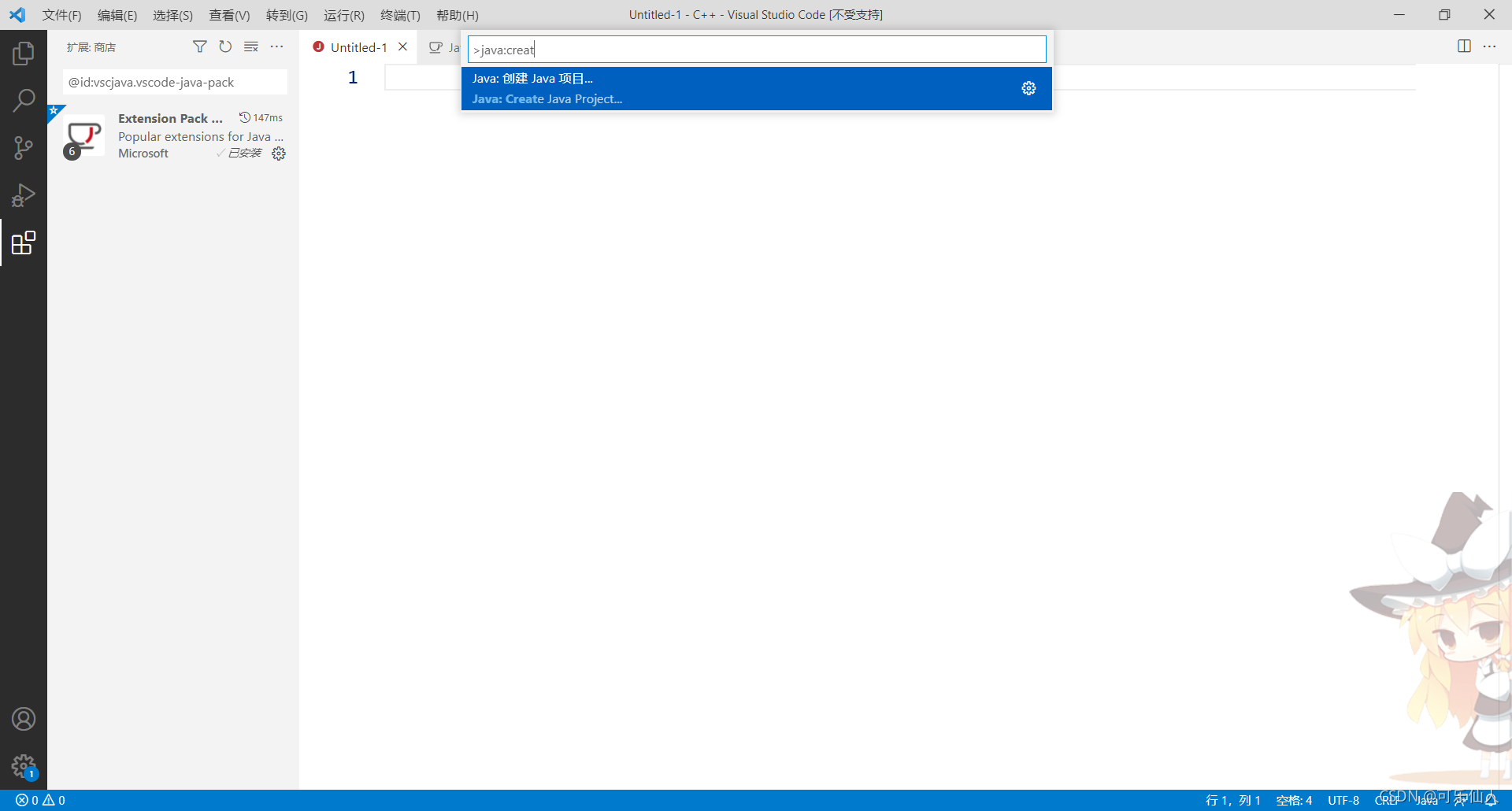
Task: Click the editor vertical scrollbar
Action: tap(1505, 425)
